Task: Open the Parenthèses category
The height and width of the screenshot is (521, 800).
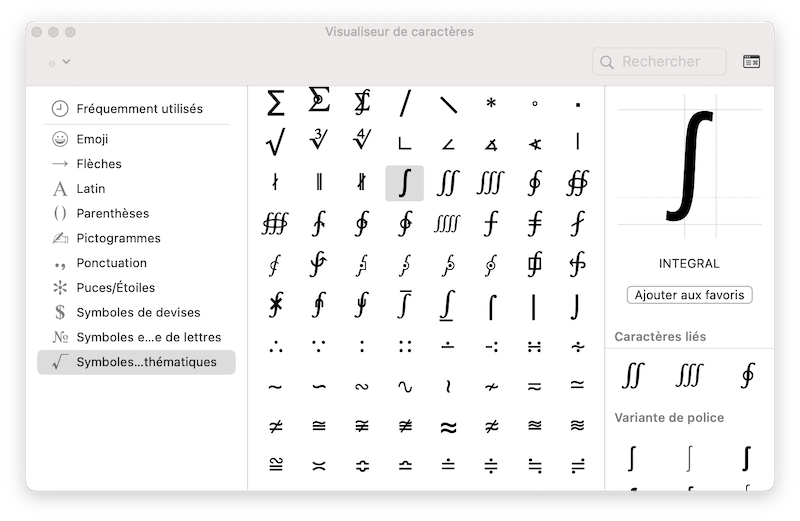Action: [136, 213]
